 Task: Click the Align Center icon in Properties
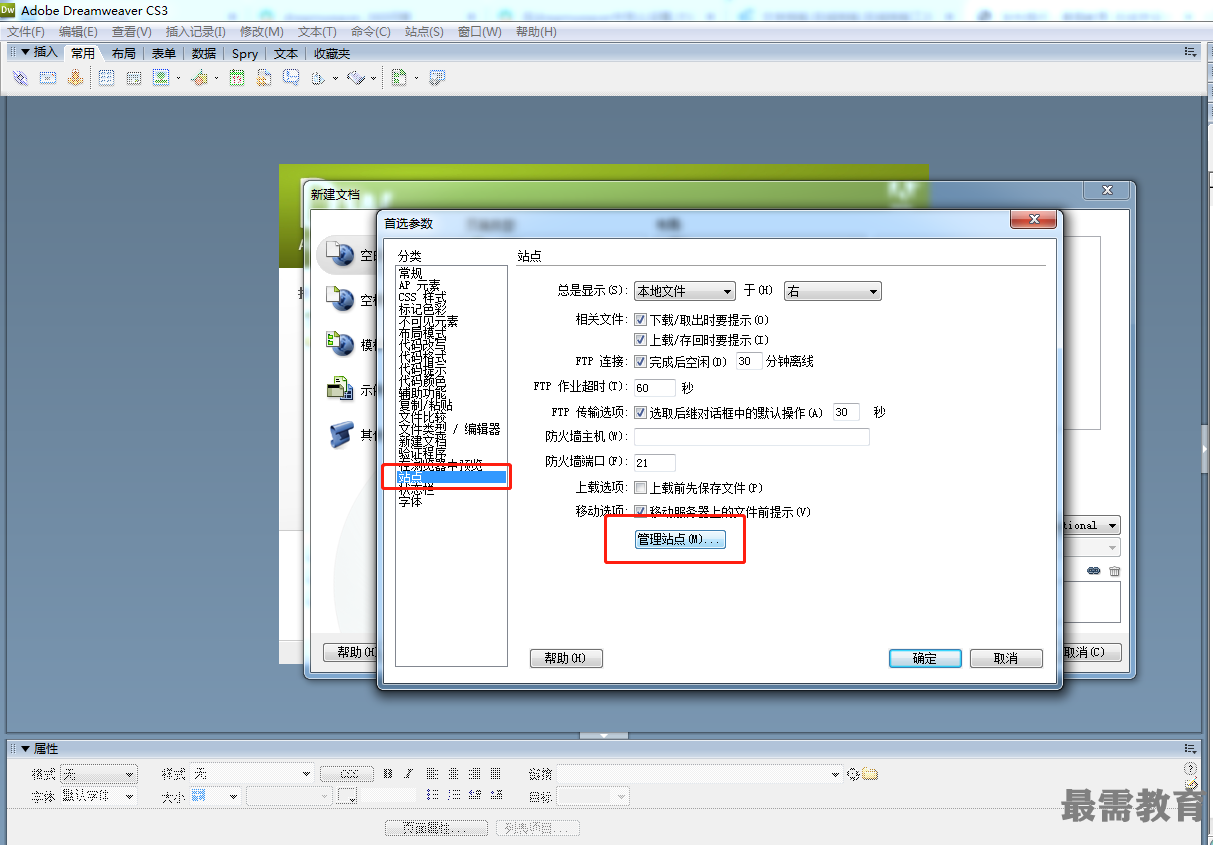click(x=453, y=773)
